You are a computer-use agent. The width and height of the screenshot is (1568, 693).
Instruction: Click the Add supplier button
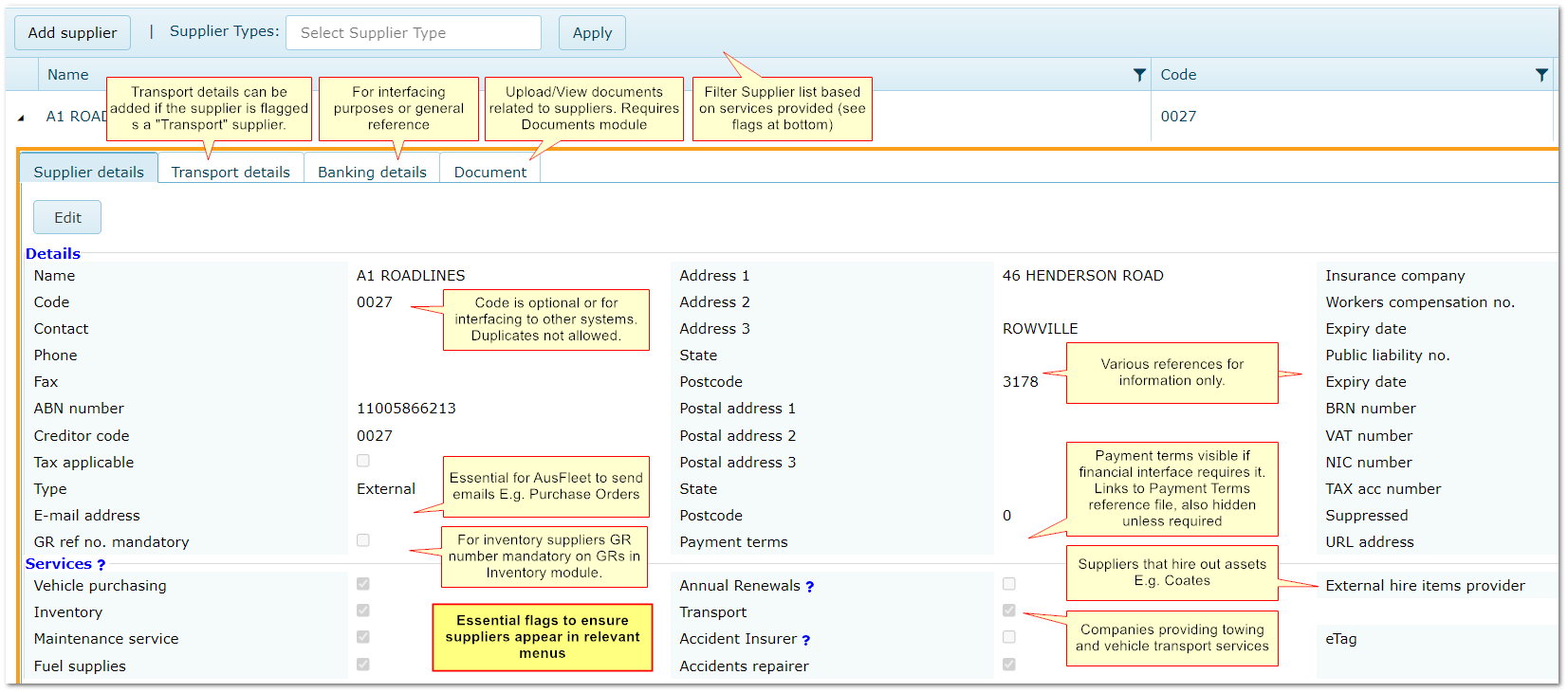coord(72,32)
